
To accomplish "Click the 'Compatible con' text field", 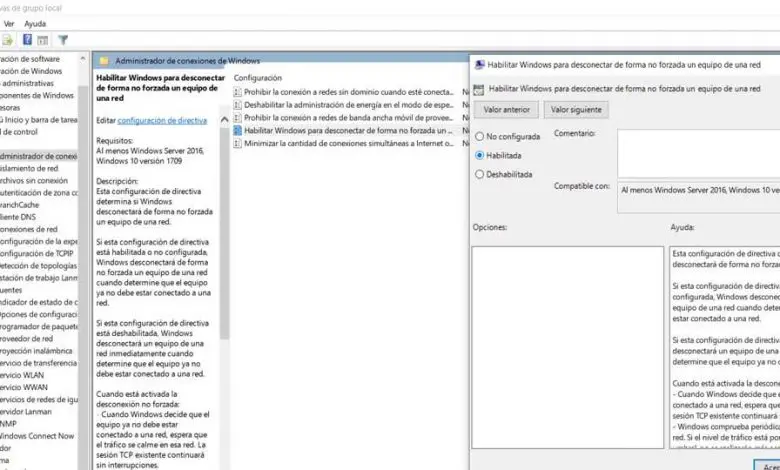I will pyautogui.click(x=698, y=197).
